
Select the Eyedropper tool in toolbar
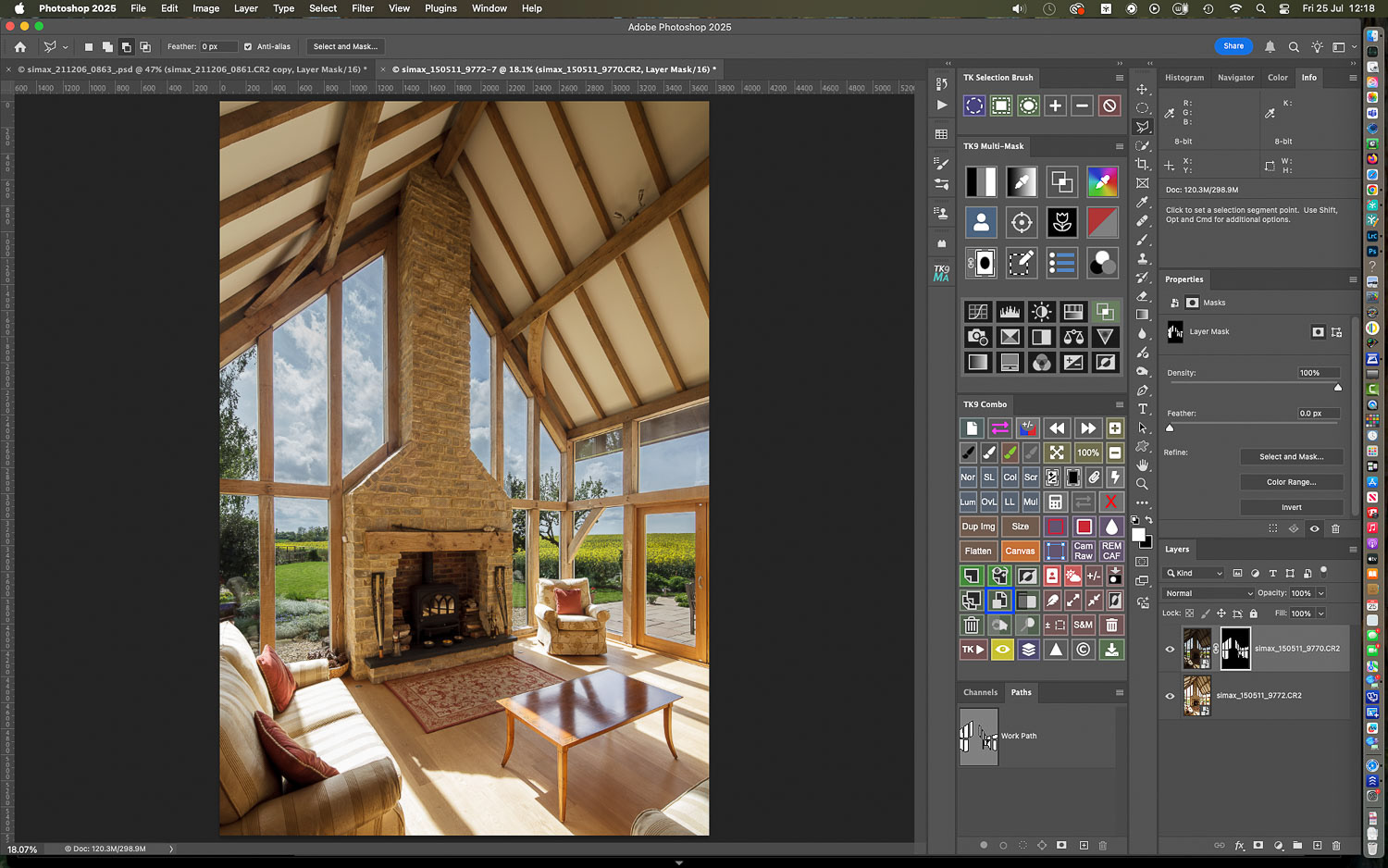1143,202
